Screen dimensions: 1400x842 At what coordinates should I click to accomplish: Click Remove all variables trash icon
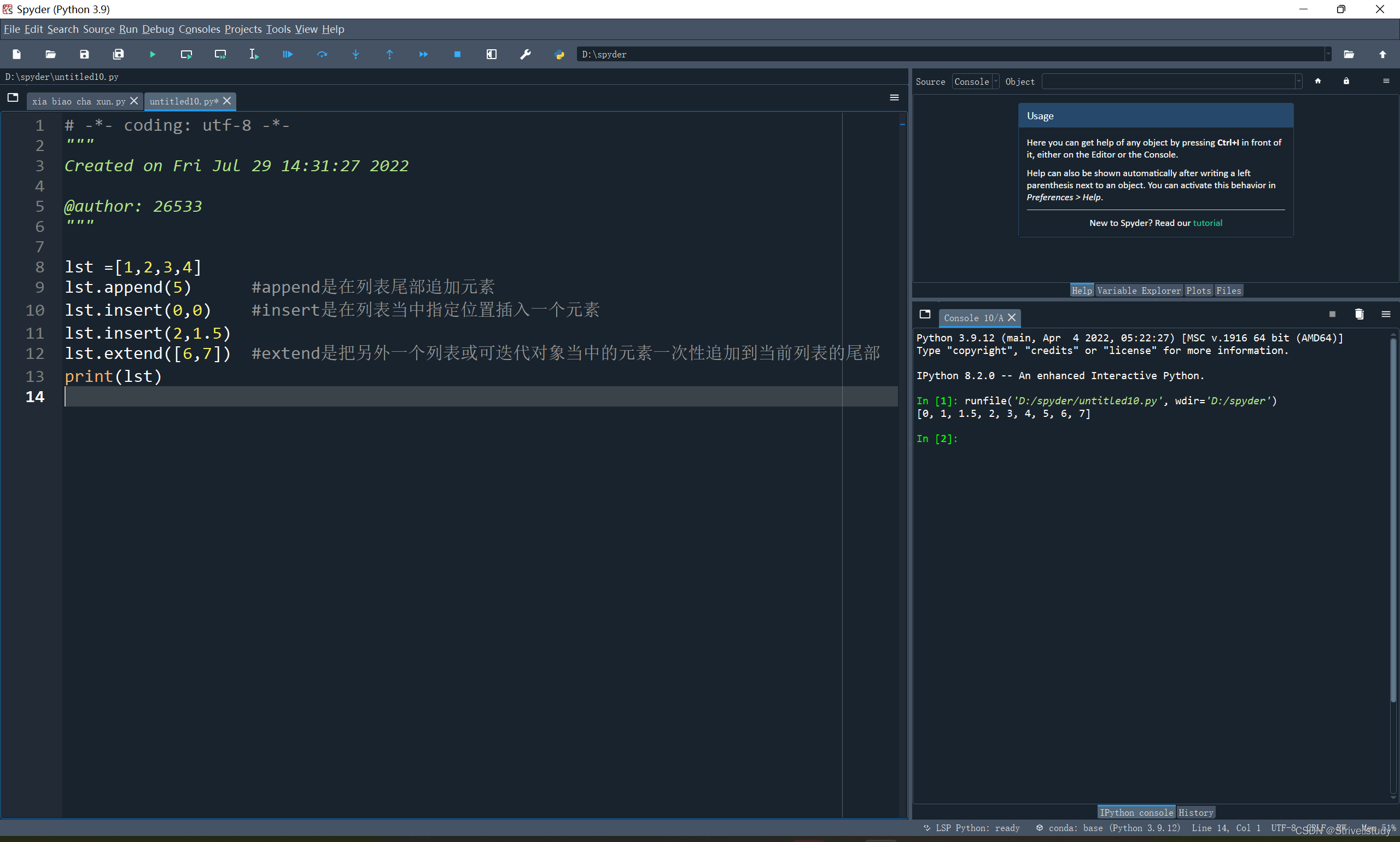point(1358,315)
